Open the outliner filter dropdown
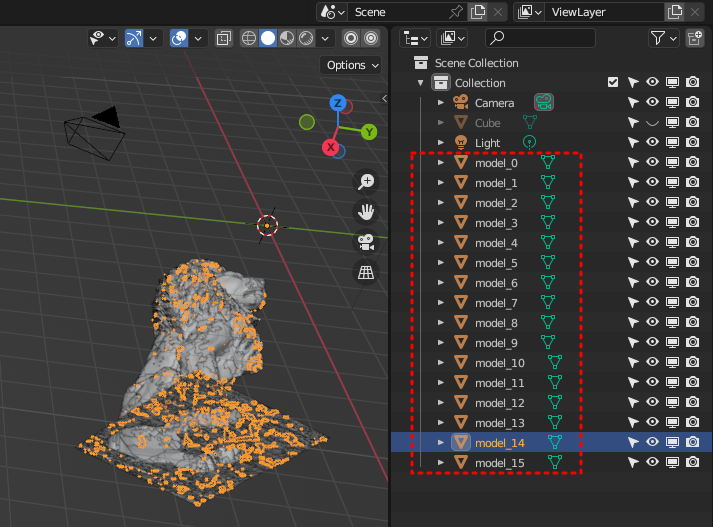Screen dimensions: 713x527 [663, 38]
